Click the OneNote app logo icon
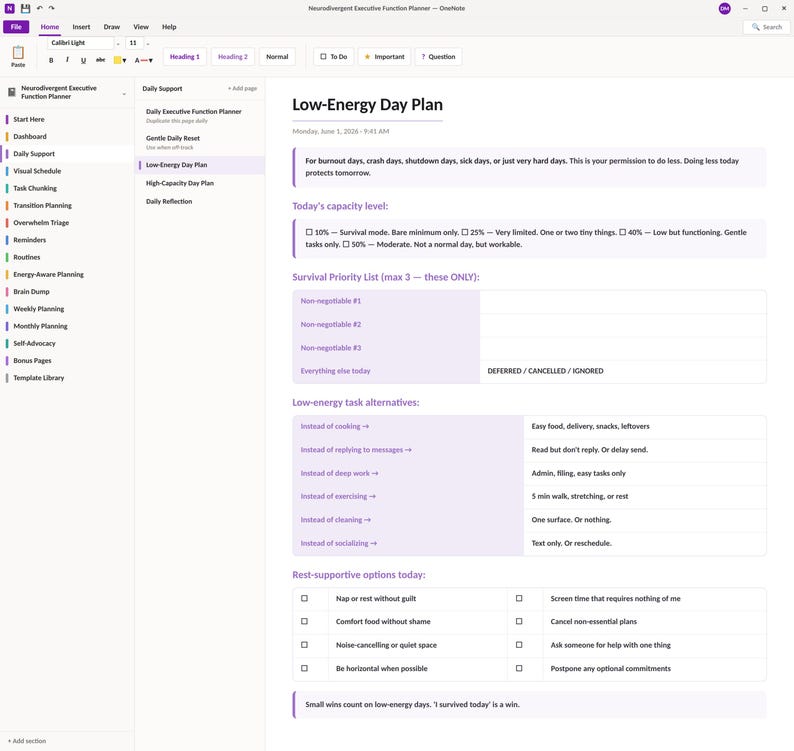794x751 pixels. point(10,8)
